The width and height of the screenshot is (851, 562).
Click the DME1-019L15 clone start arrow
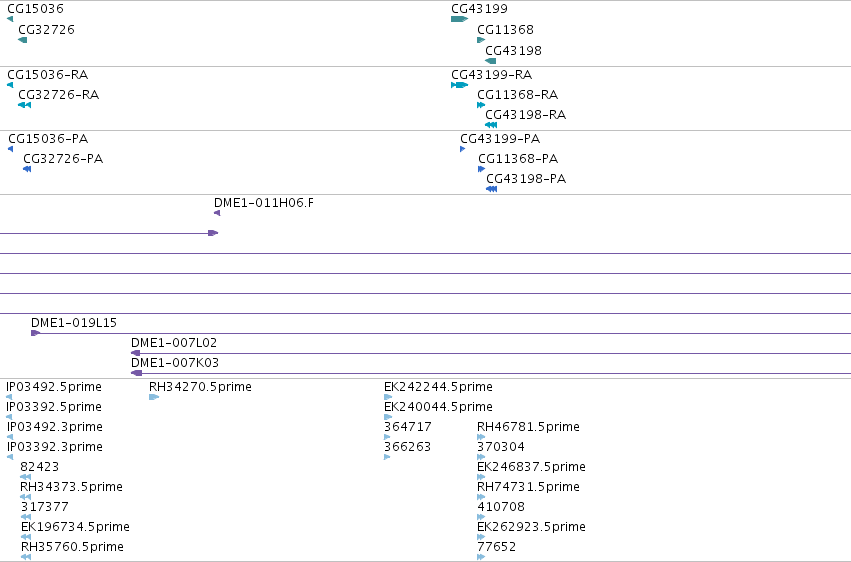[x=35, y=333]
